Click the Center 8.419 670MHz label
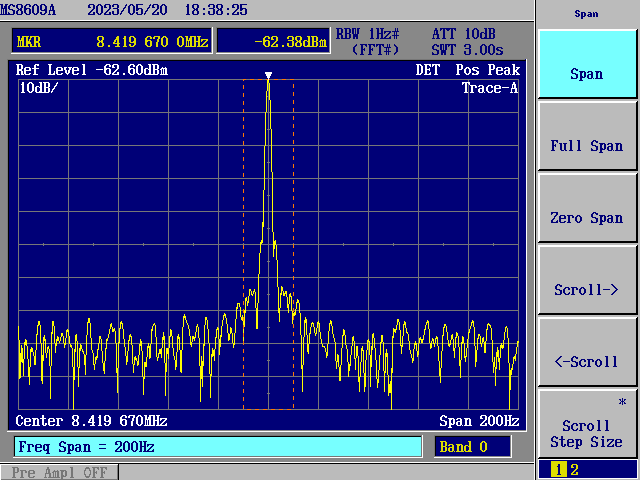640x480 pixels. click(91, 421)
